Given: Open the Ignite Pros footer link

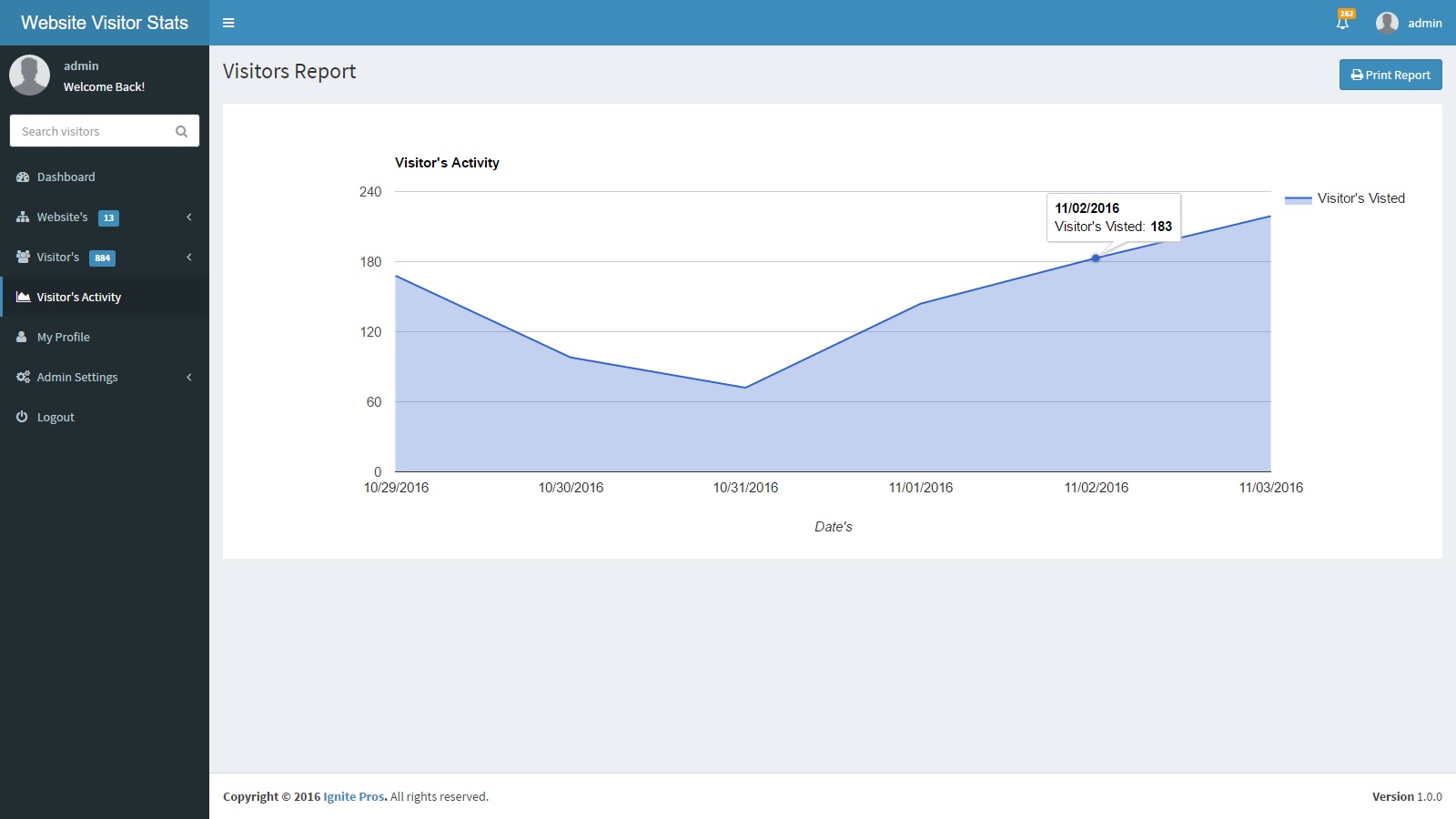Looking at the screenshot, I should pyautogui.click(x=354, y=796).
